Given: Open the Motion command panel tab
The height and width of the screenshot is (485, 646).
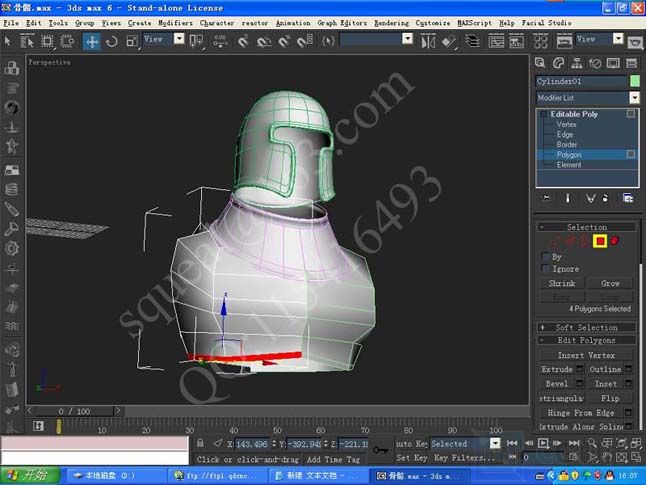Looking at the screenshot, I should tap(595, 63).
